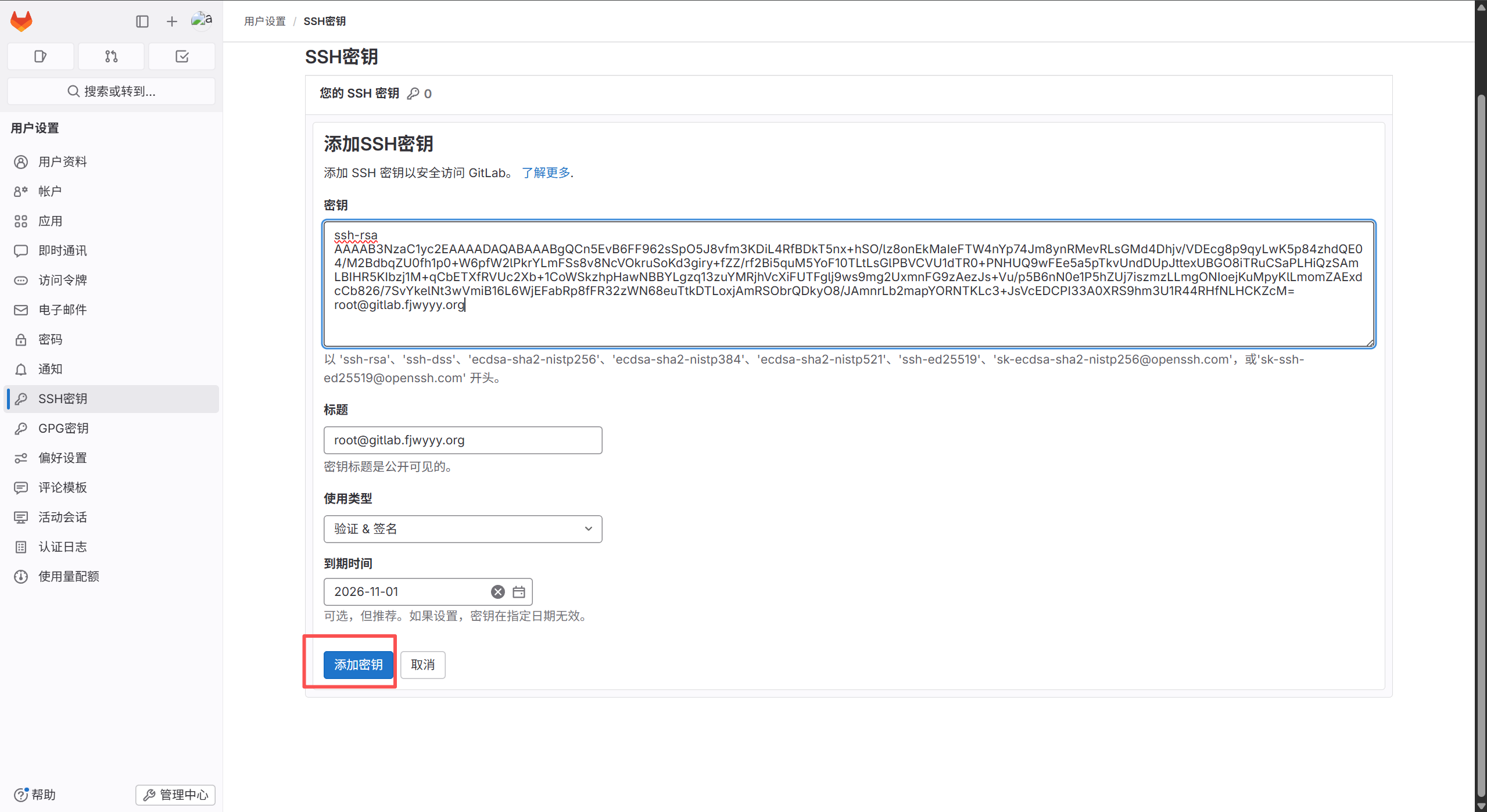This screenshot has width=1487, height=812.
Task: Expand the 使用类型 dropdown
Action: pos(463,529)
